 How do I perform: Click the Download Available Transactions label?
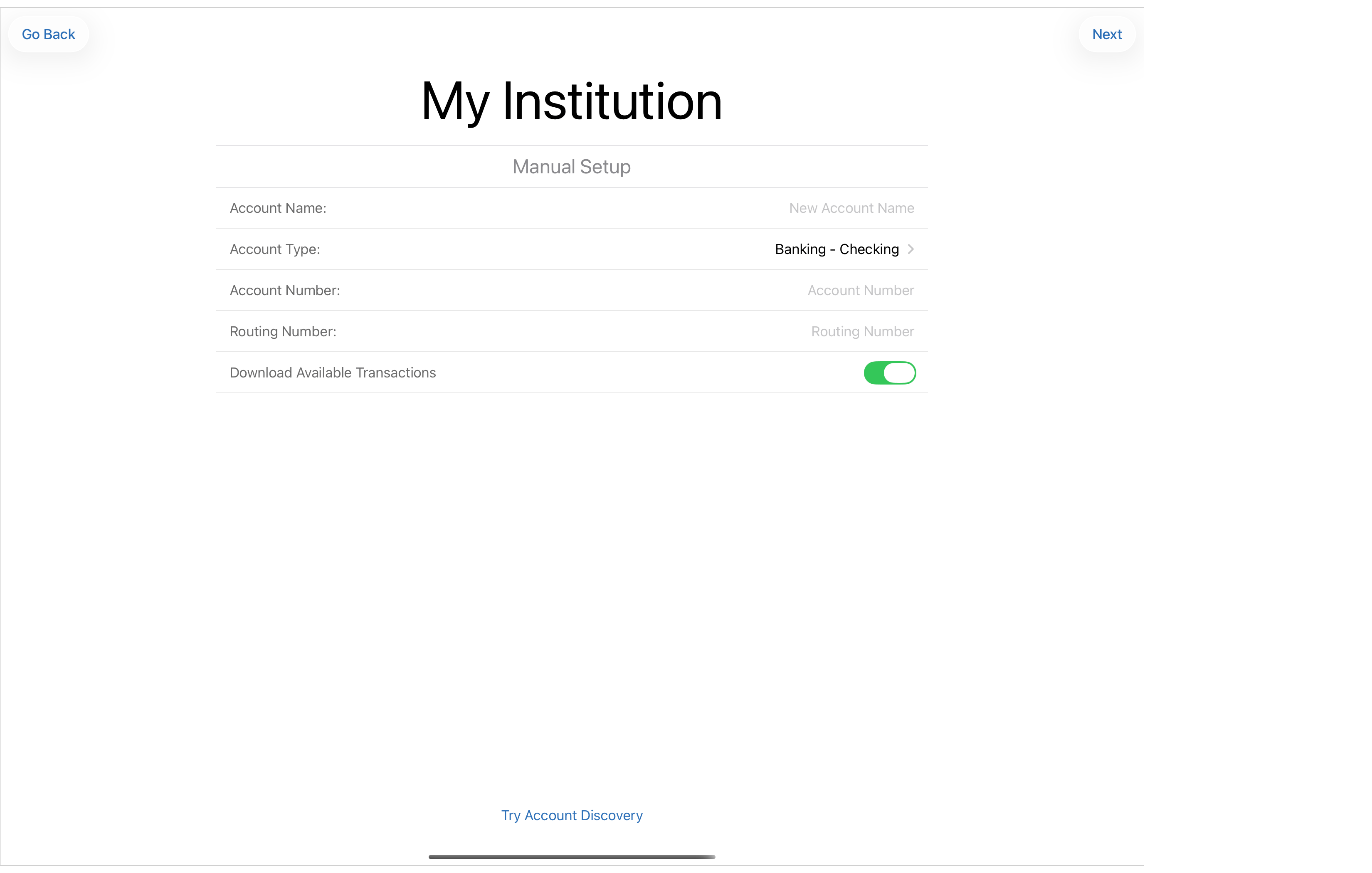click(x=332, y=372)
